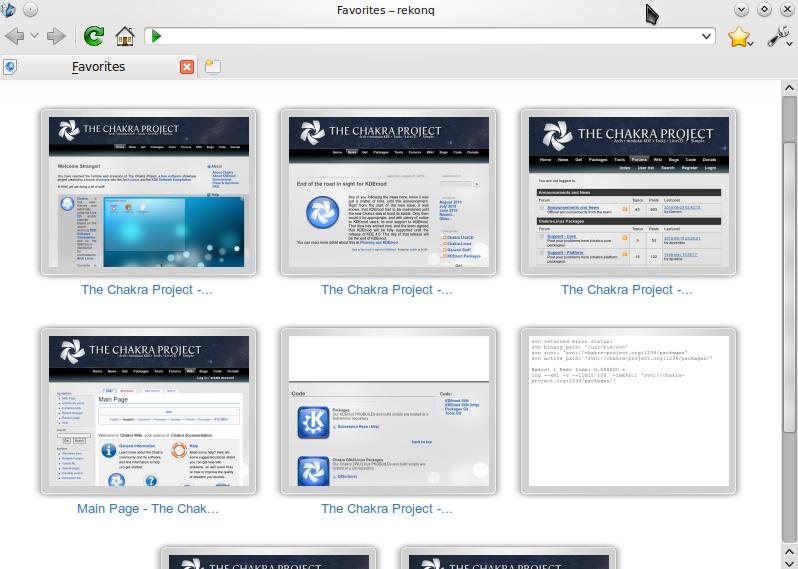798x569 pixels.
Task: Open the Back button history dropdown arrow
Action: pos(35,36)
